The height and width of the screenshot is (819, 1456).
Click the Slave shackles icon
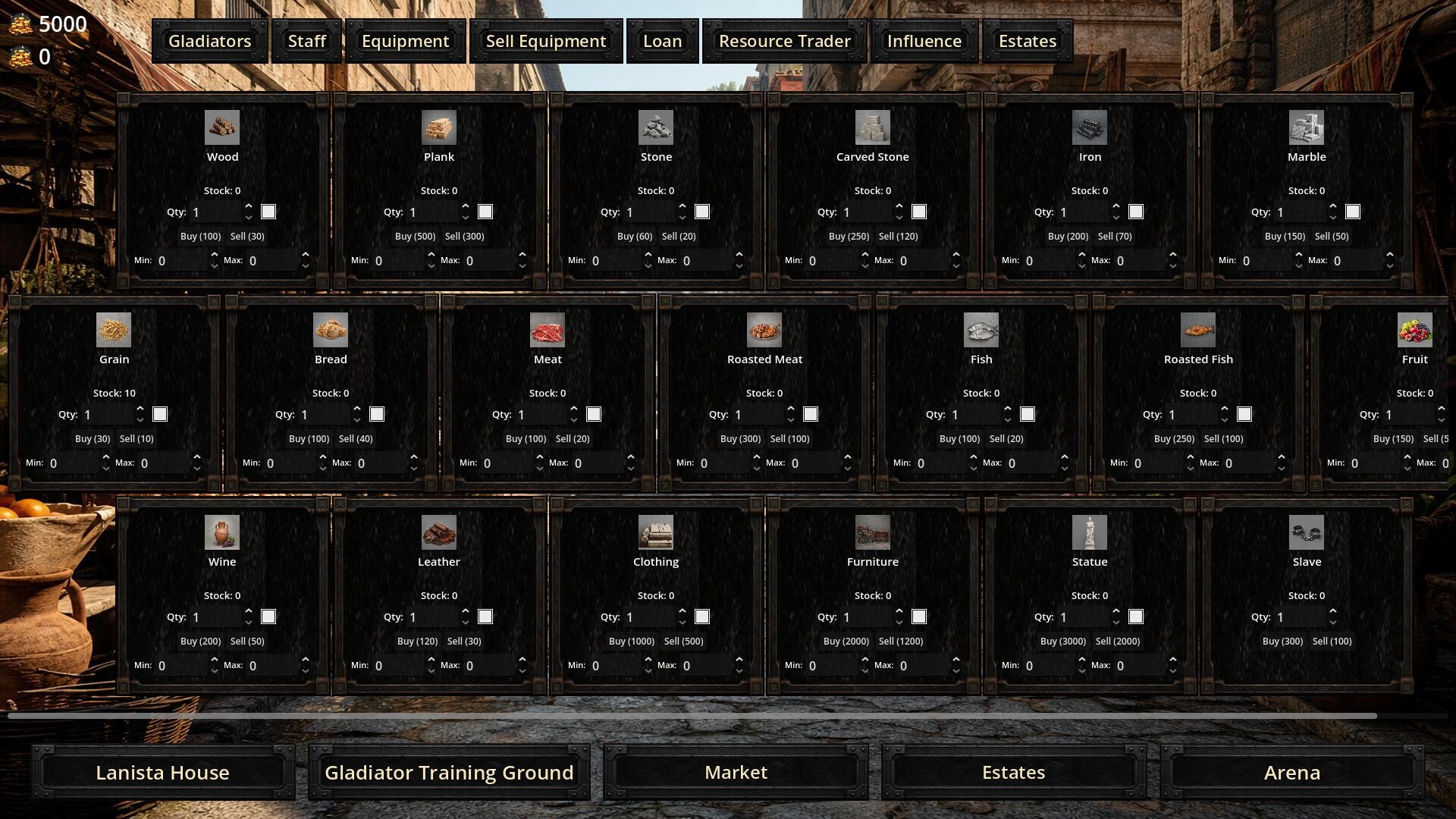coord(1307,532)
